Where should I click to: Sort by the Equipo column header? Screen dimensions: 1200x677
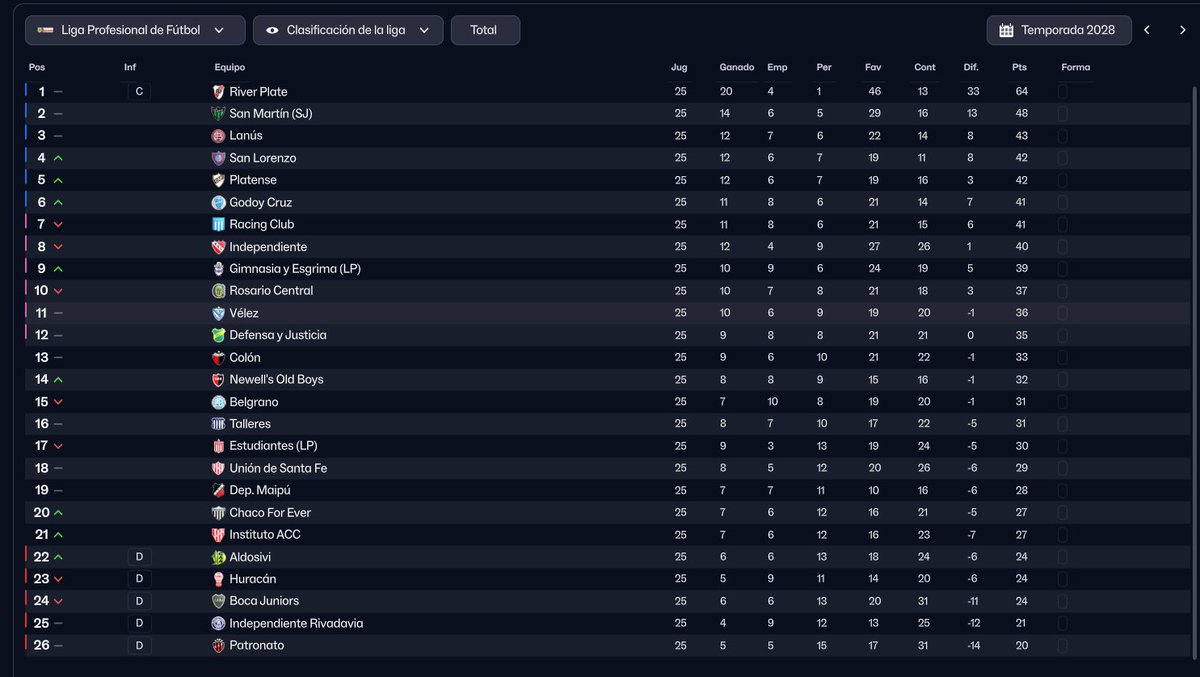(x=230, y=67)
